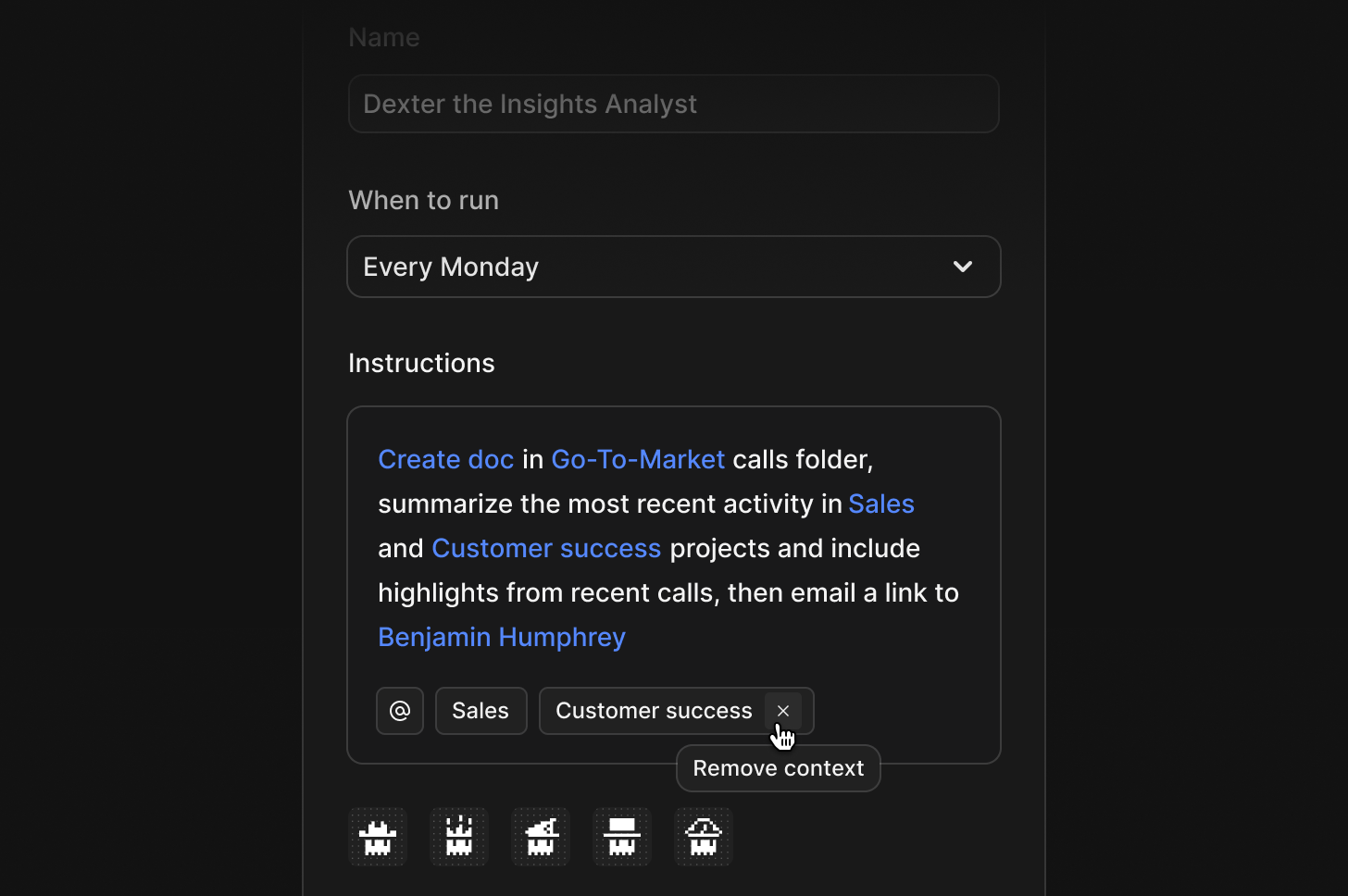Click the @ mention context icon
The height and width of the screenshot is (896, 1348).
pyautogui.click(x=399, y=710)
